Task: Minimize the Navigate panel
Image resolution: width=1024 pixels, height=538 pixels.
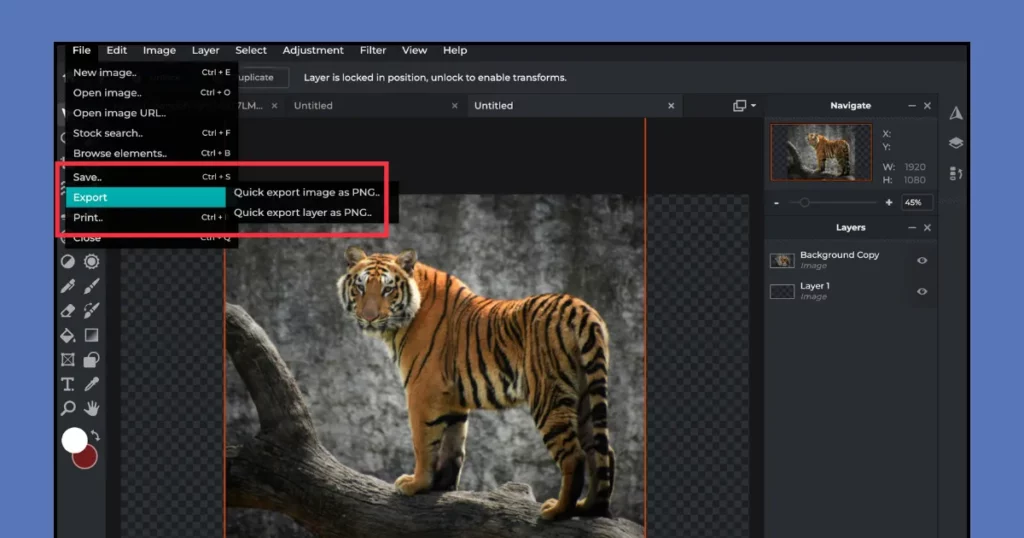Action: [911, 106]
